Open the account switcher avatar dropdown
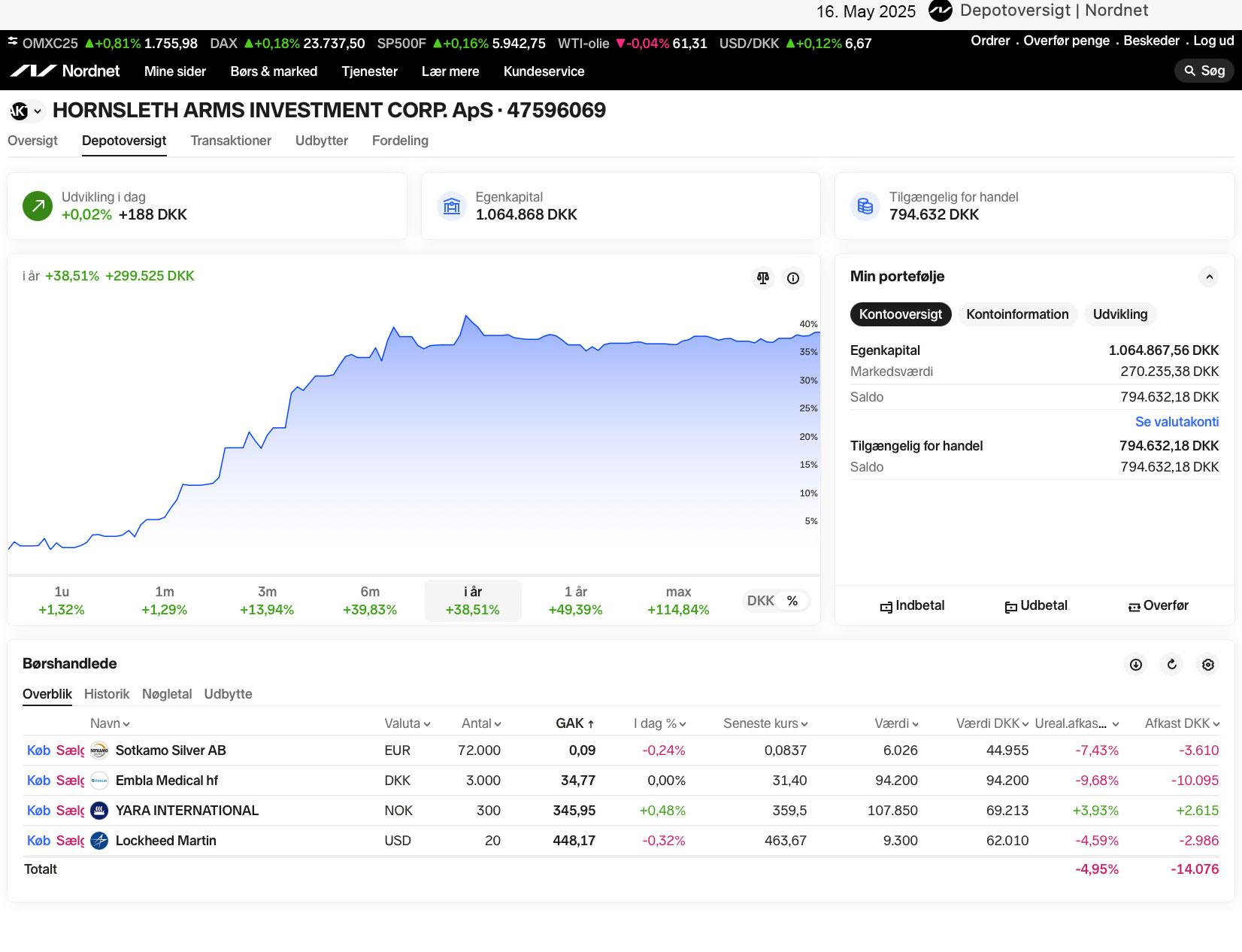This screenshot has width=1242, height=952. [27, 111]
